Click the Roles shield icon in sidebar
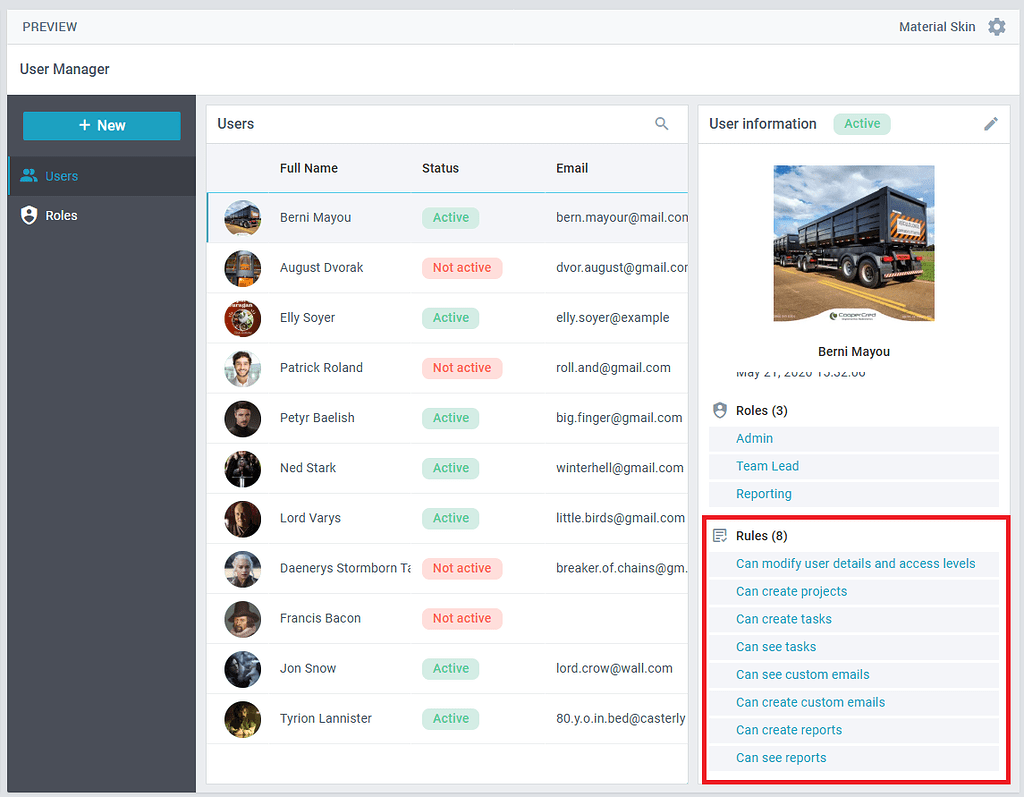The height and width of the screenshot is (797, 1024). (x=29, y=215)
